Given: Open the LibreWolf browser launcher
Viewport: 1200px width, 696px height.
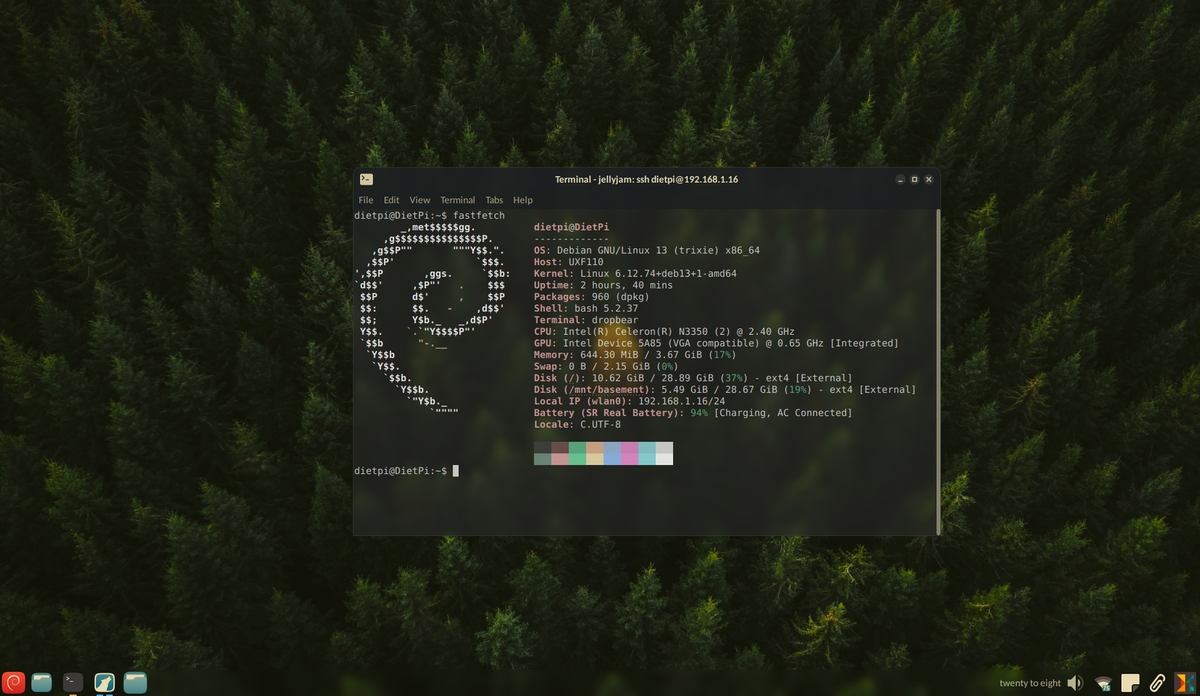Looking at the screenshot, I should 103,682.
